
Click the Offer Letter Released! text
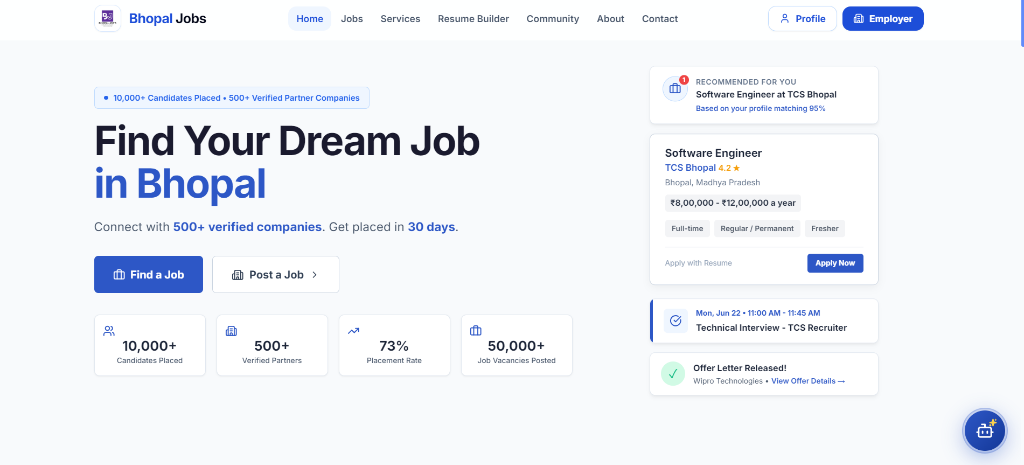[x=740, y=368]
